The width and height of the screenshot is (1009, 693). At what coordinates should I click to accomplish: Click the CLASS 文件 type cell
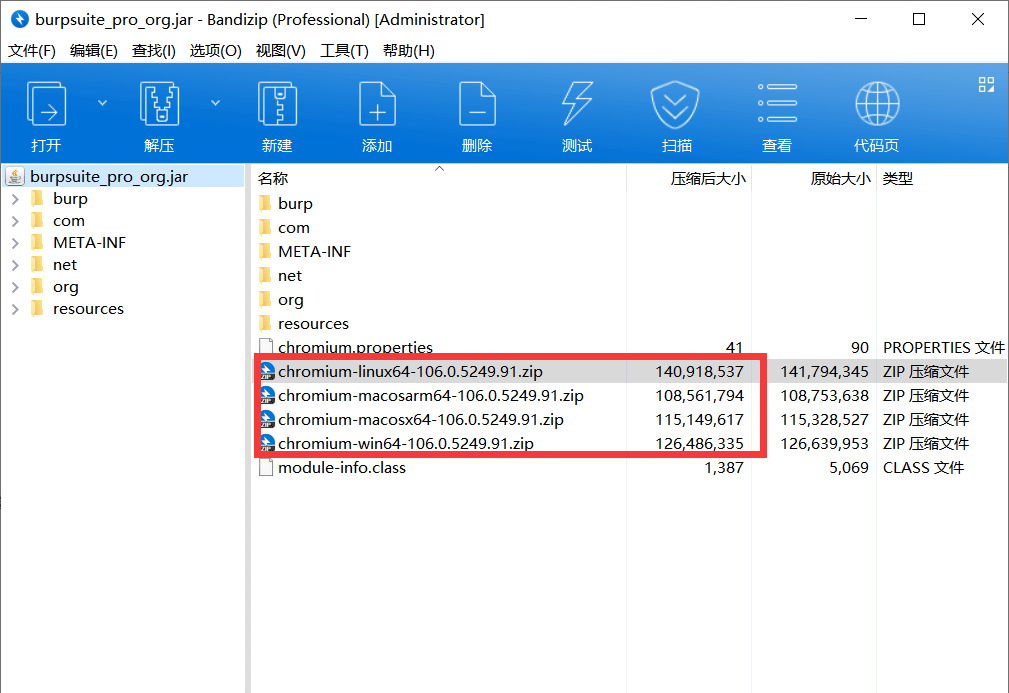[x=923, y=467]
